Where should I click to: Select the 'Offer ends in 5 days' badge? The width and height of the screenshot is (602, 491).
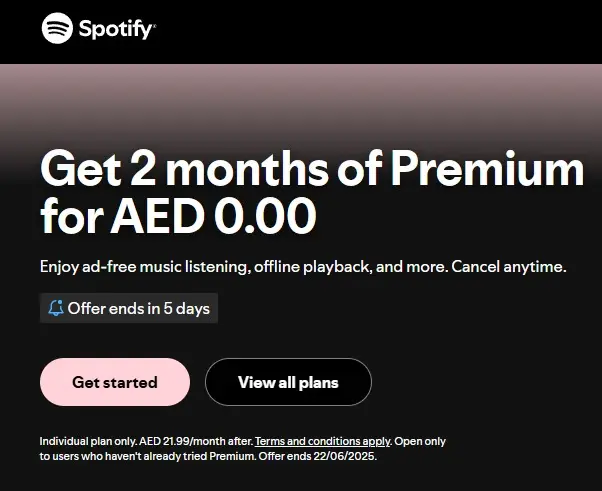pos(129,308)
